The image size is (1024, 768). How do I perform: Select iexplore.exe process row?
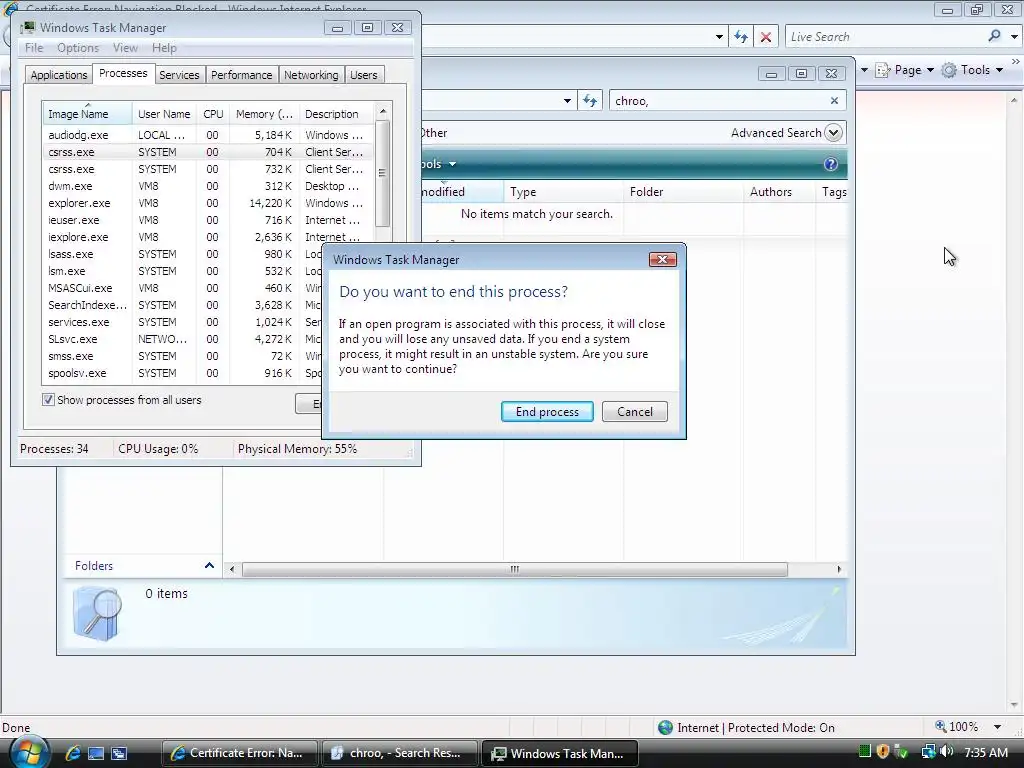[x=208, y=237]
